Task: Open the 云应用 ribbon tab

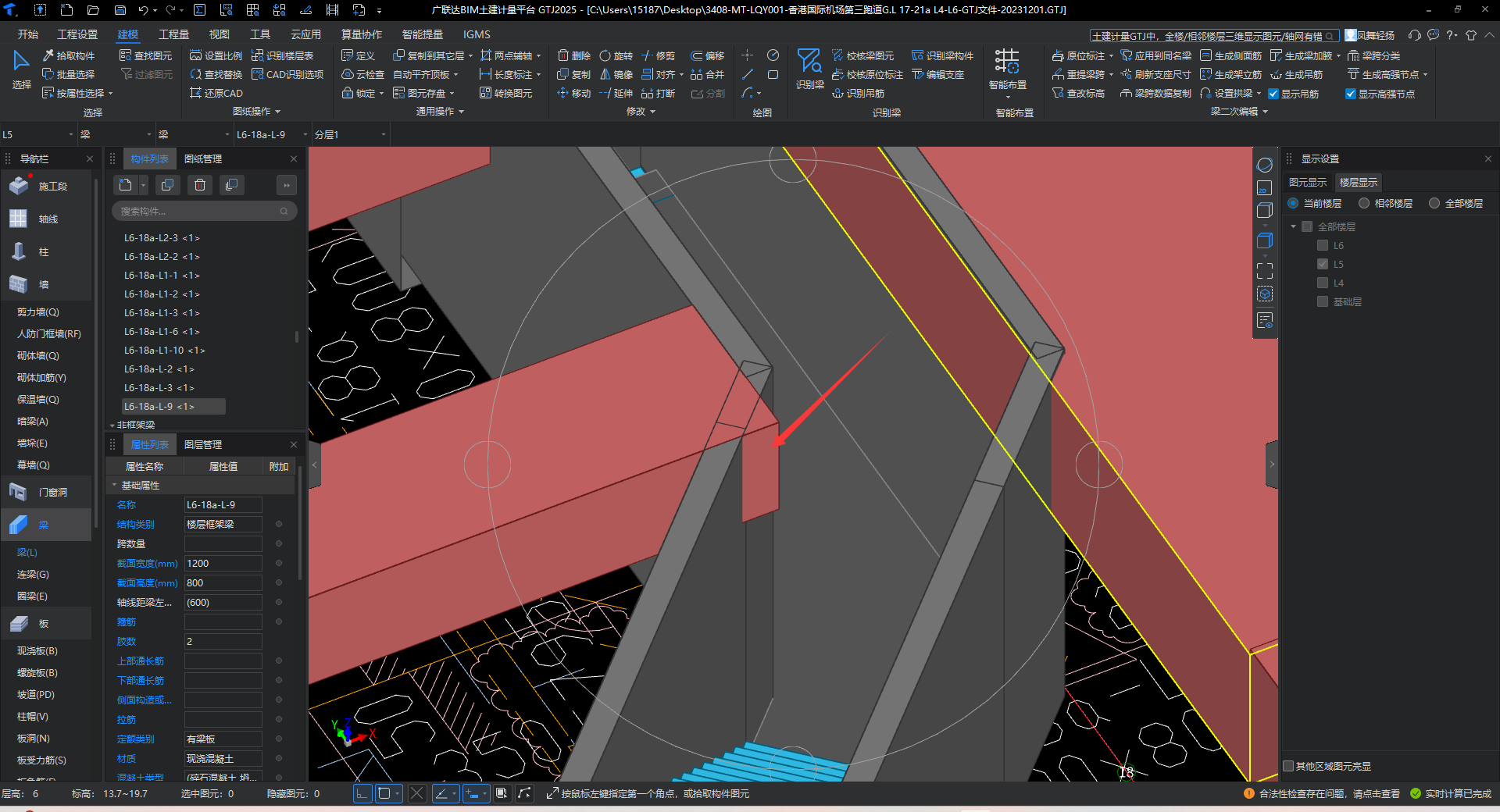Action: pos(305,34)
